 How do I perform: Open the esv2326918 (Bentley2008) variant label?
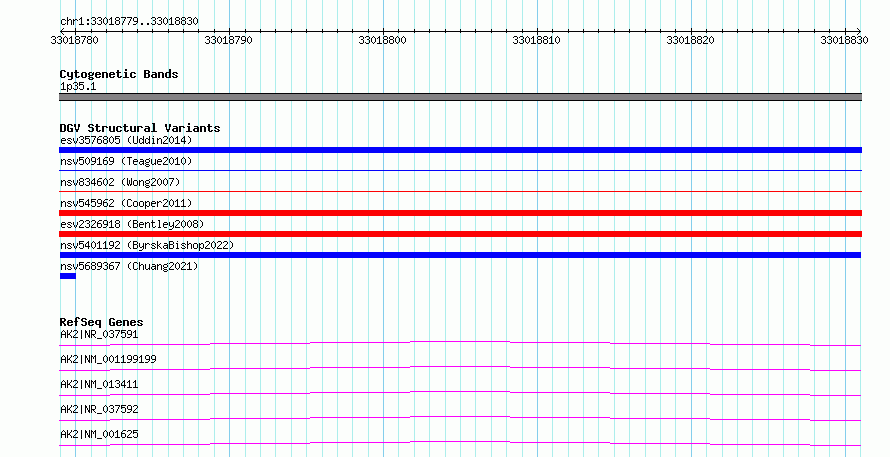(x=132, y=224)
